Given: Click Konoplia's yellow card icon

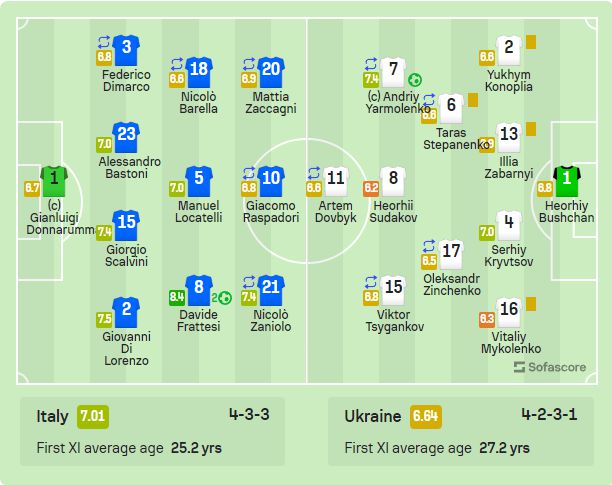Looking at the screenshot, I should click(531, 42).
